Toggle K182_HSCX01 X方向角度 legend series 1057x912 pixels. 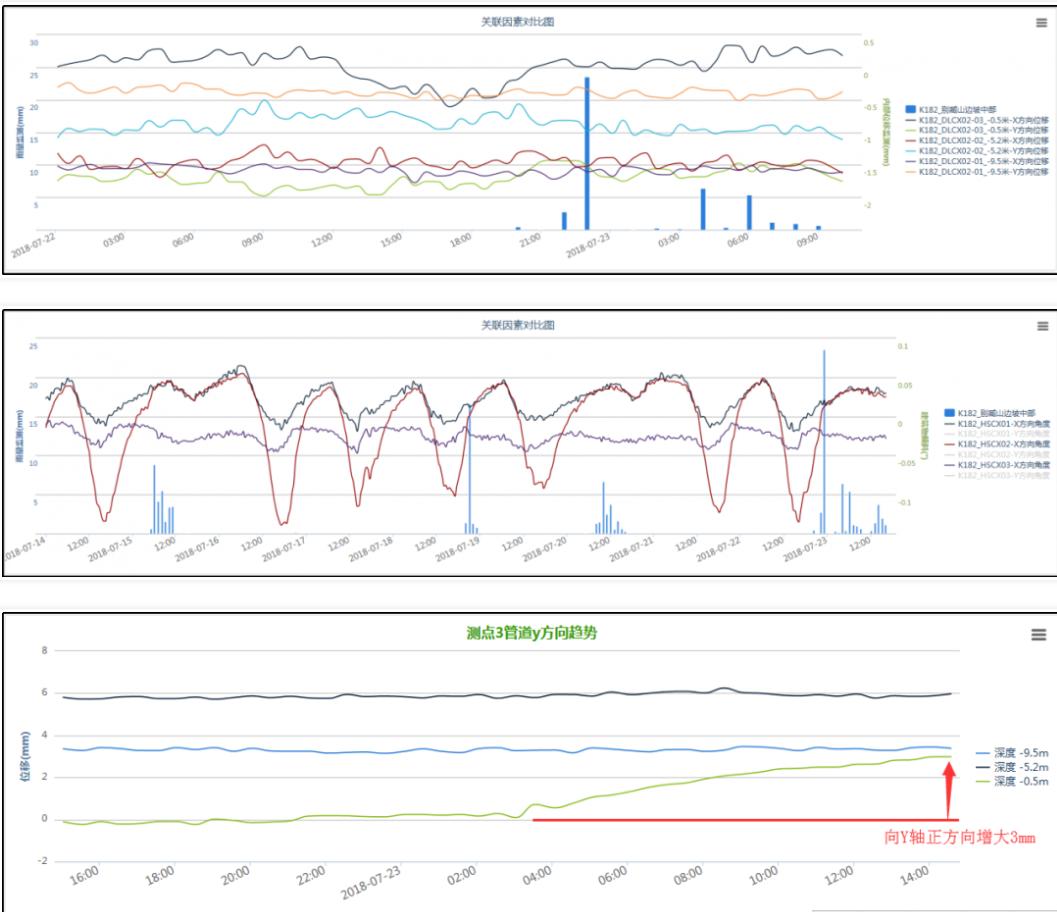click(997, 424)
